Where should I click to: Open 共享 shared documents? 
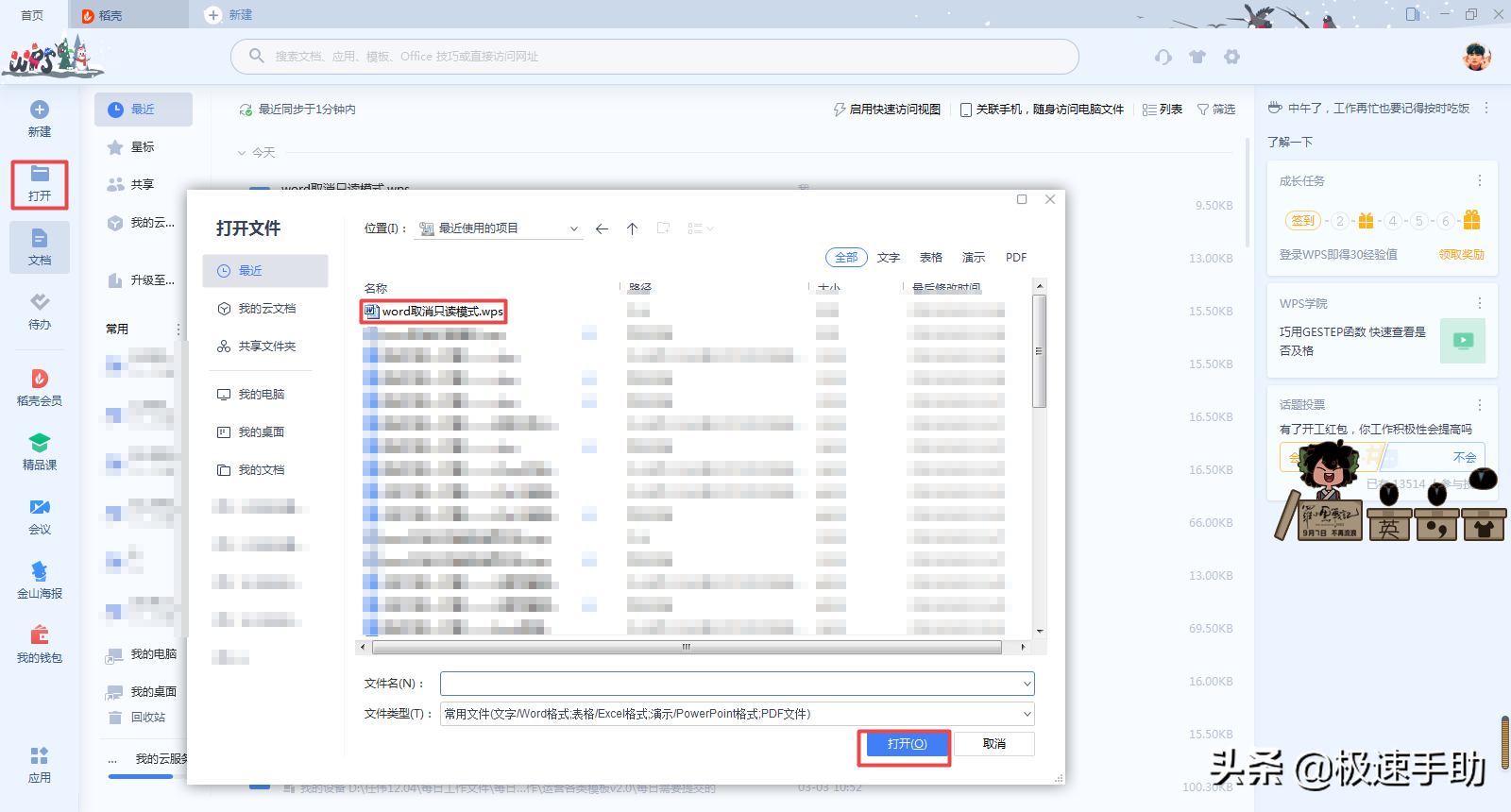131,185
